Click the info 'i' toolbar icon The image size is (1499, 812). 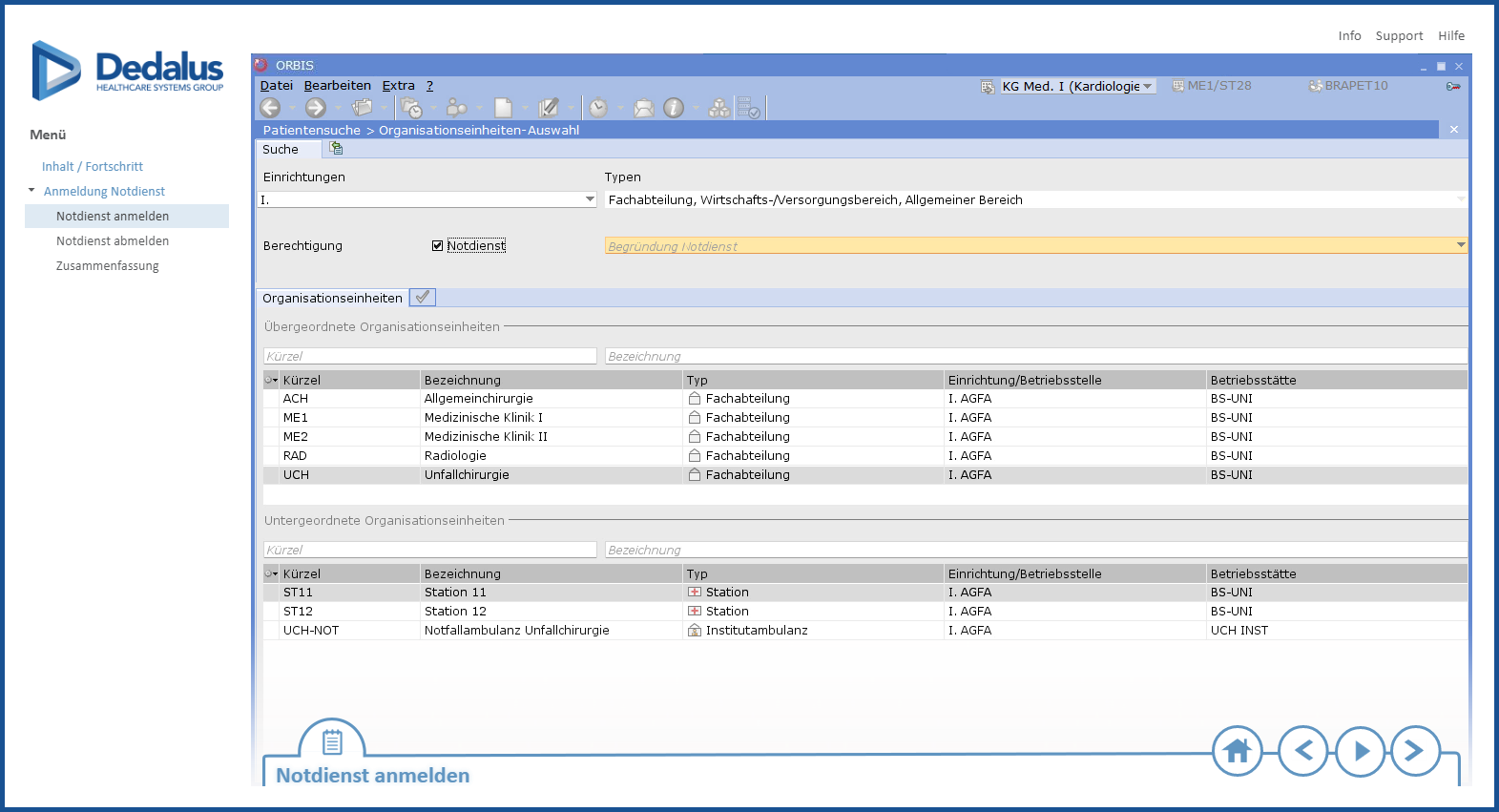click(674, 108)
